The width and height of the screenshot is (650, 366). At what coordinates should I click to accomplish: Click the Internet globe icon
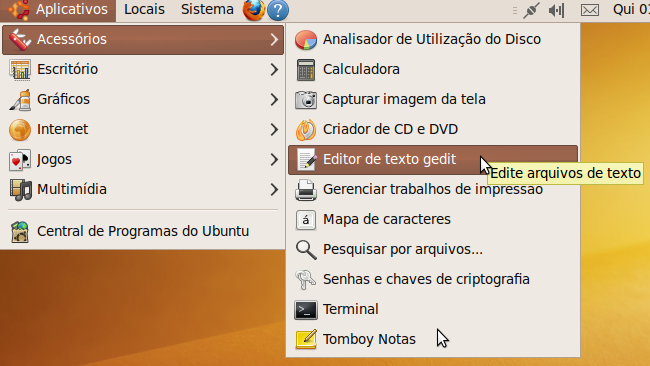click(19, 130)
